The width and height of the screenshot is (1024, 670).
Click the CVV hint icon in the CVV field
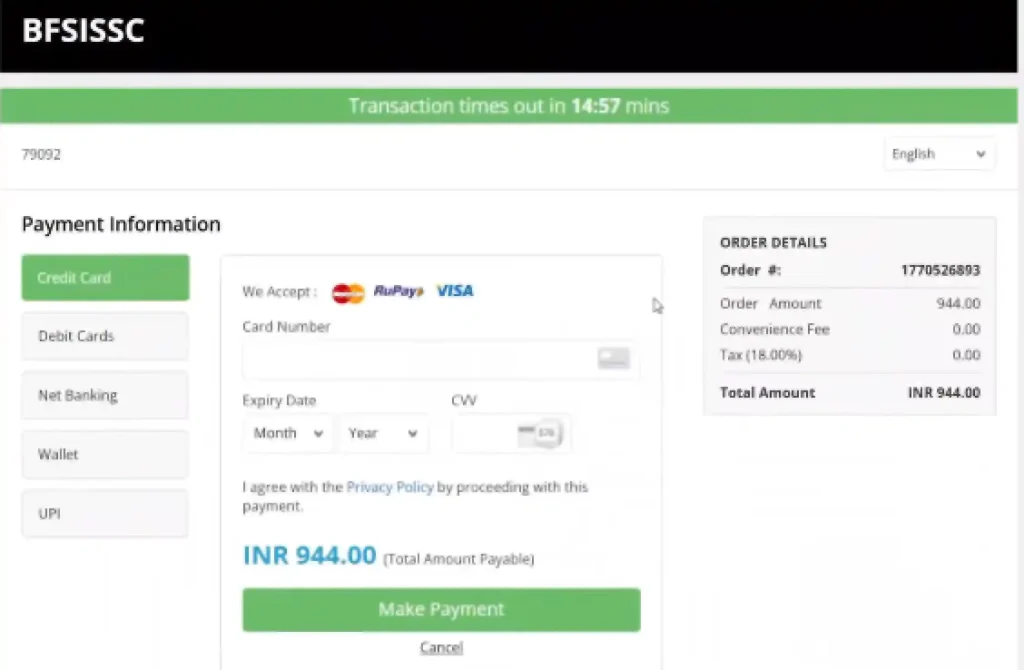point(540,432)
